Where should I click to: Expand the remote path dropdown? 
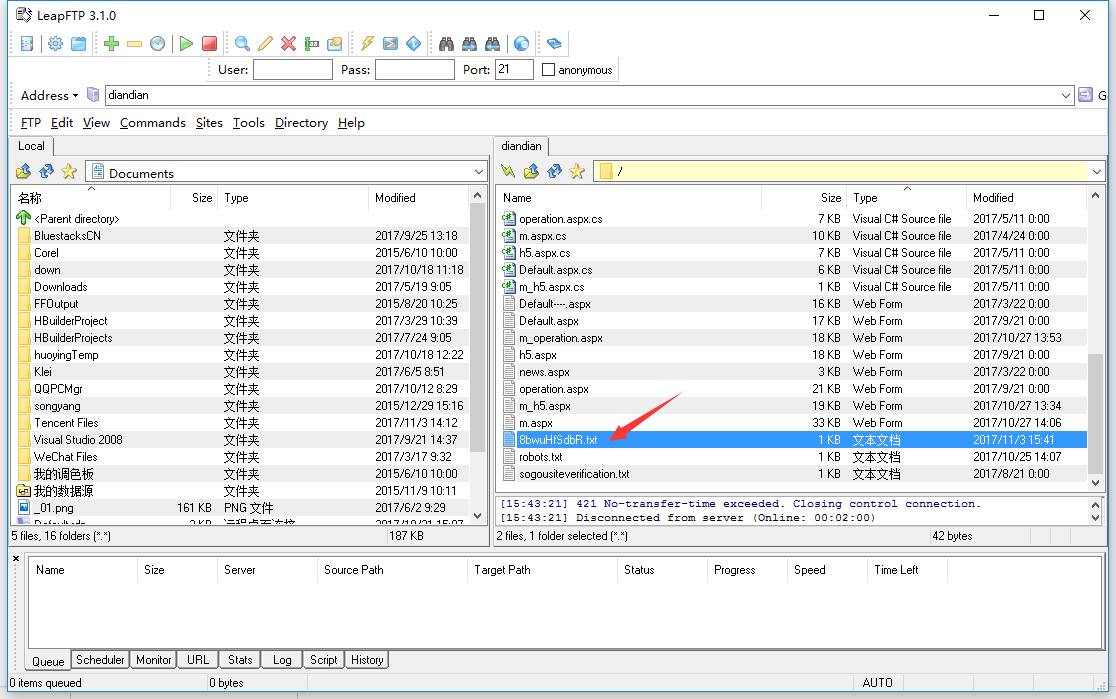(x=1097, y=171)
